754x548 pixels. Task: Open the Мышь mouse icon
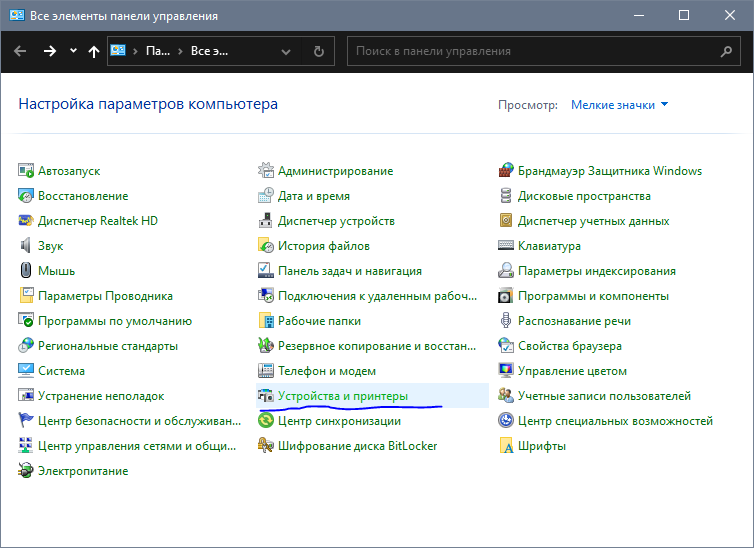(25, 271)
